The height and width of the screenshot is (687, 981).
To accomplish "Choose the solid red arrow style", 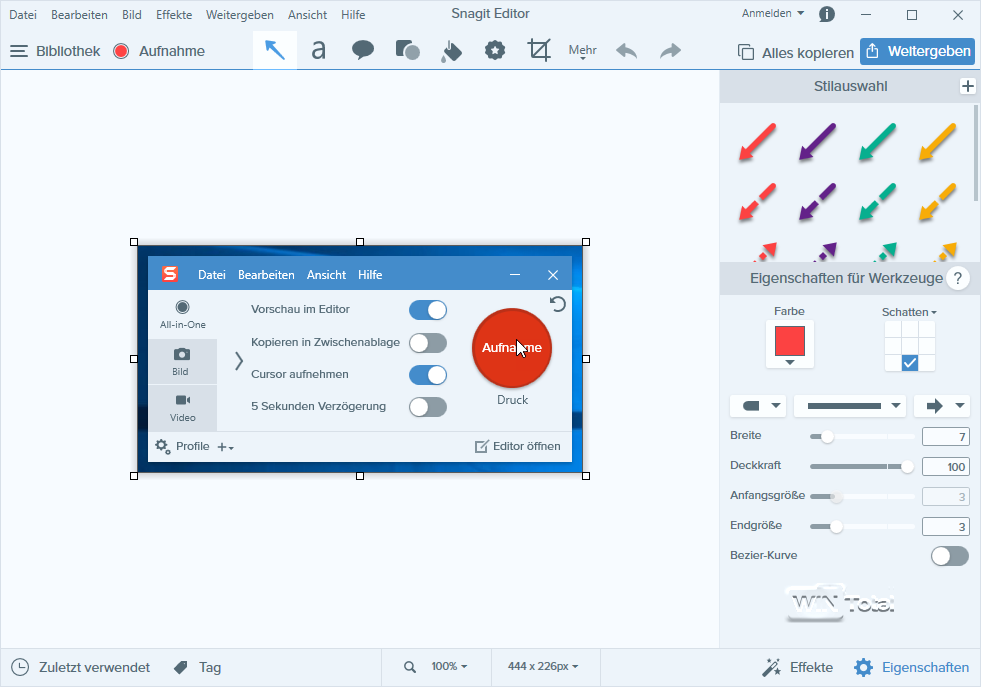I will pyautogui.click(x=758, y=142).
